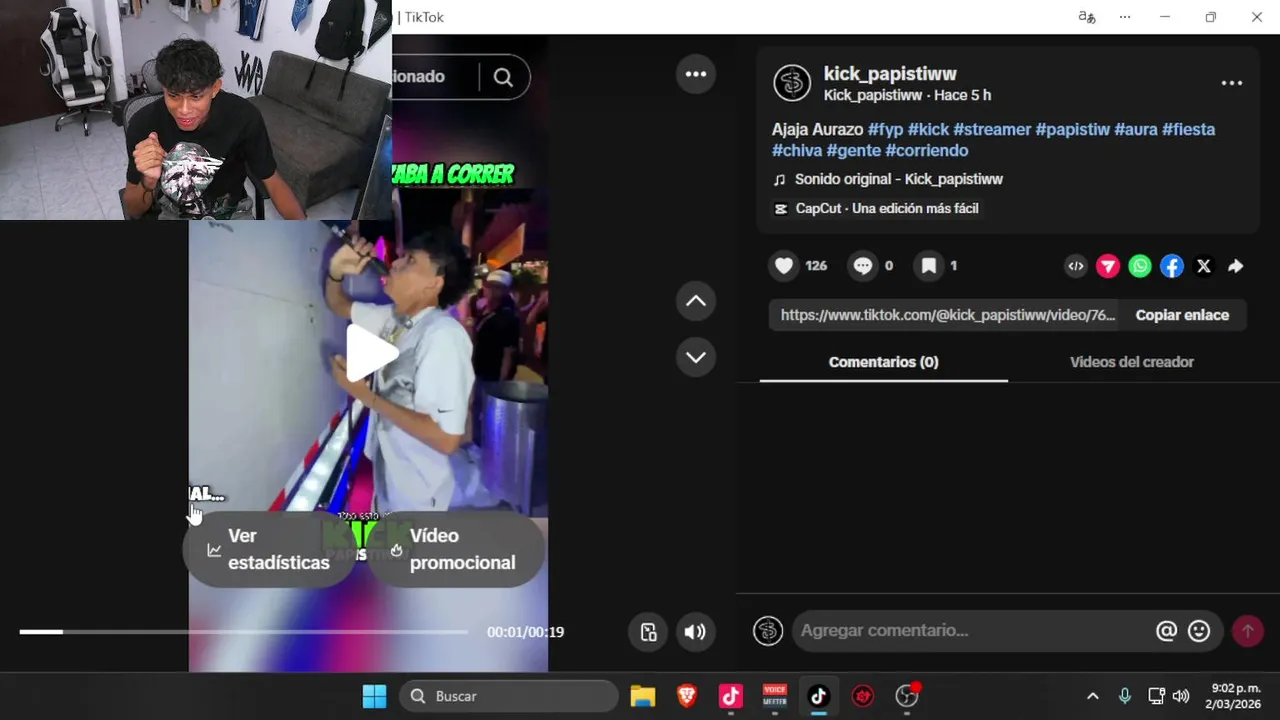Like the video with the heart icon

[784, 265]
